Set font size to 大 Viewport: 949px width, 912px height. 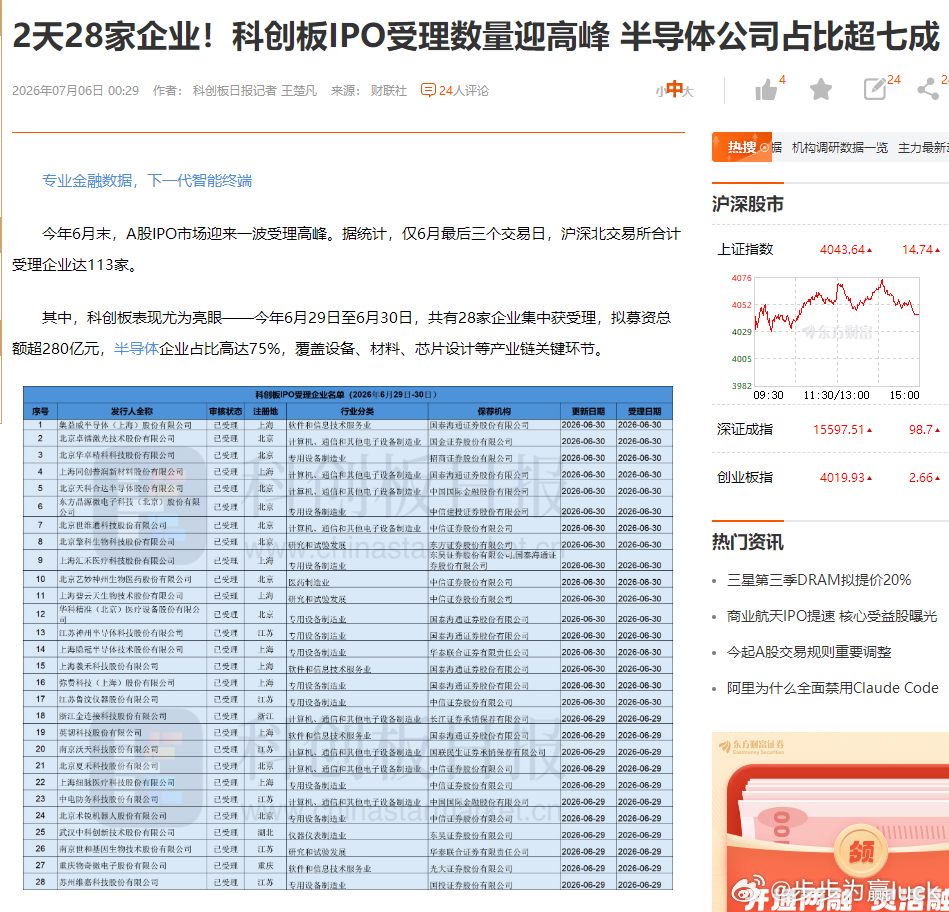(x=688, y=91)
